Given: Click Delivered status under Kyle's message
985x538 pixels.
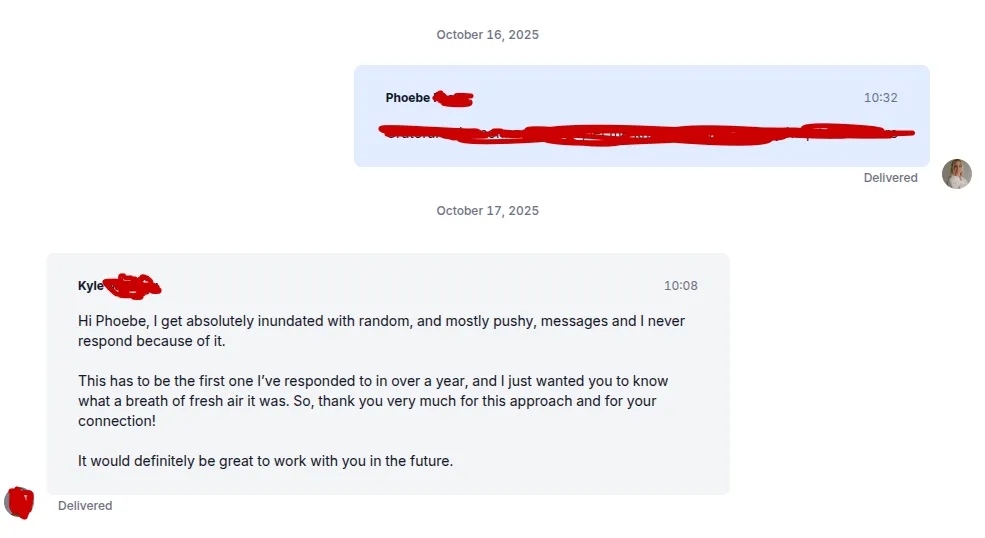Looking at the screenshot, I should click(85, 506).
